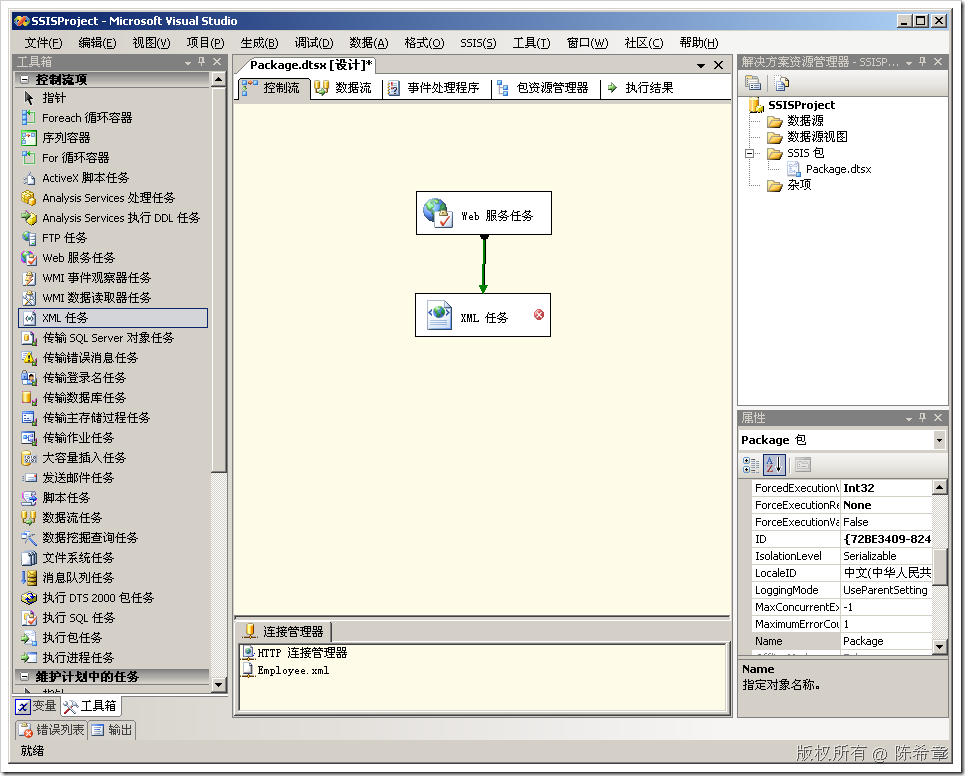
Task: Click the Name property value field
Action: [886, 641]
